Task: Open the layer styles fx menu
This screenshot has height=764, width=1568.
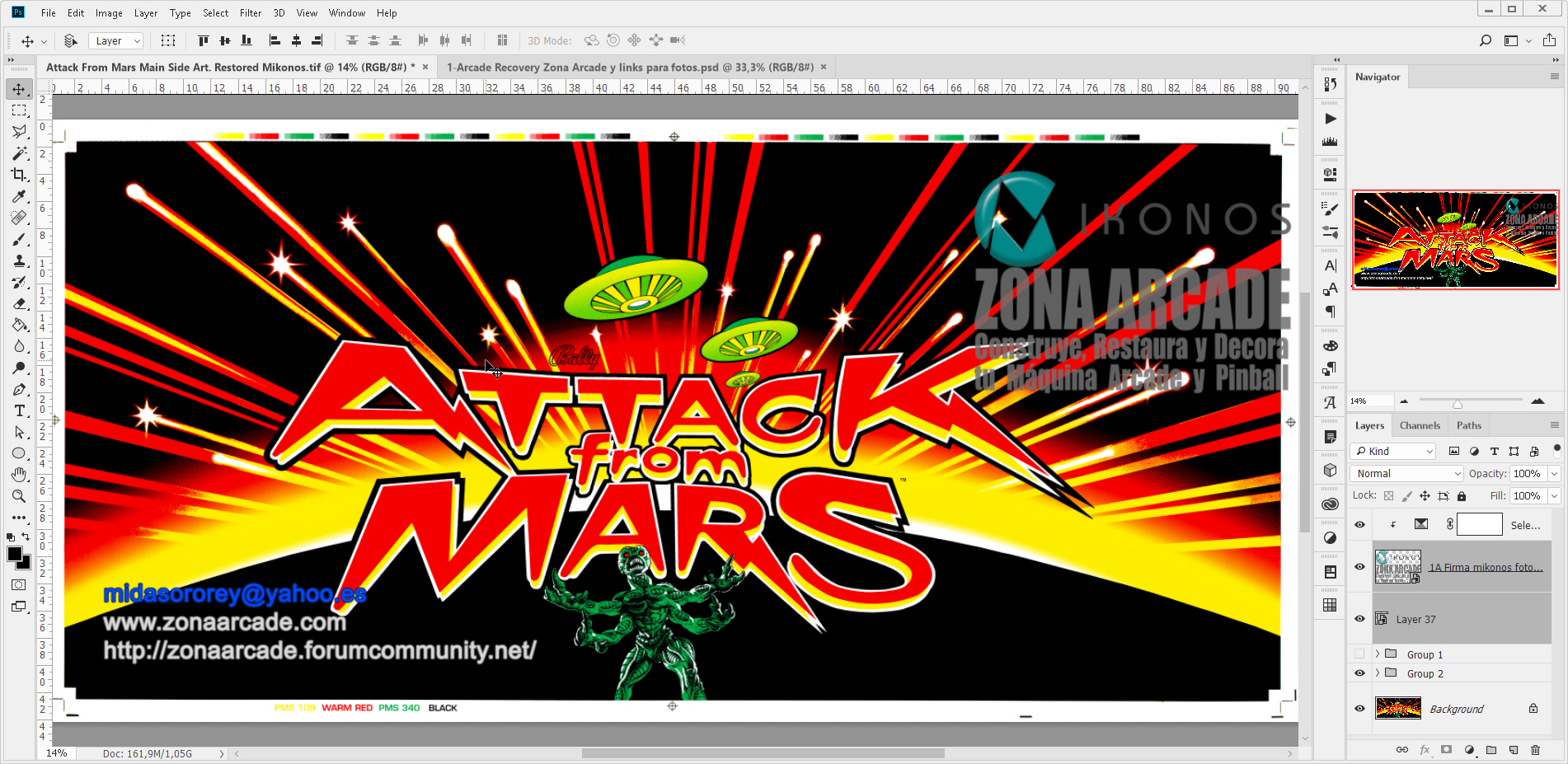Action: 1425,750
